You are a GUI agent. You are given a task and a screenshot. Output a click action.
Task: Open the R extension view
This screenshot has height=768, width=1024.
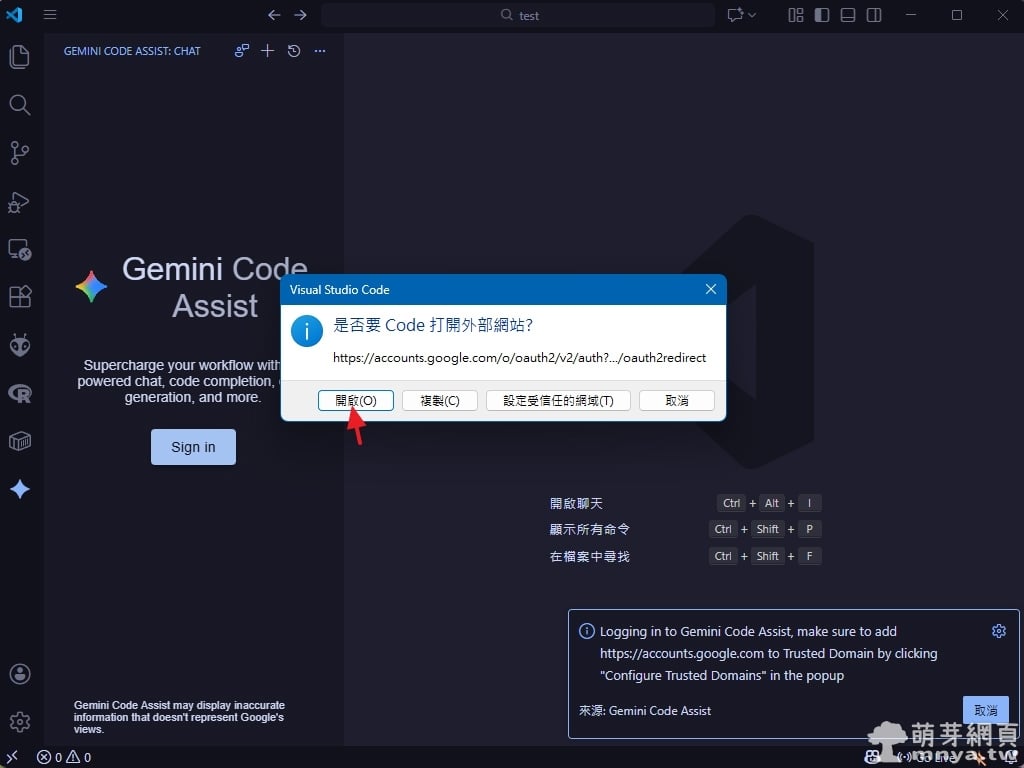[19, 393]
